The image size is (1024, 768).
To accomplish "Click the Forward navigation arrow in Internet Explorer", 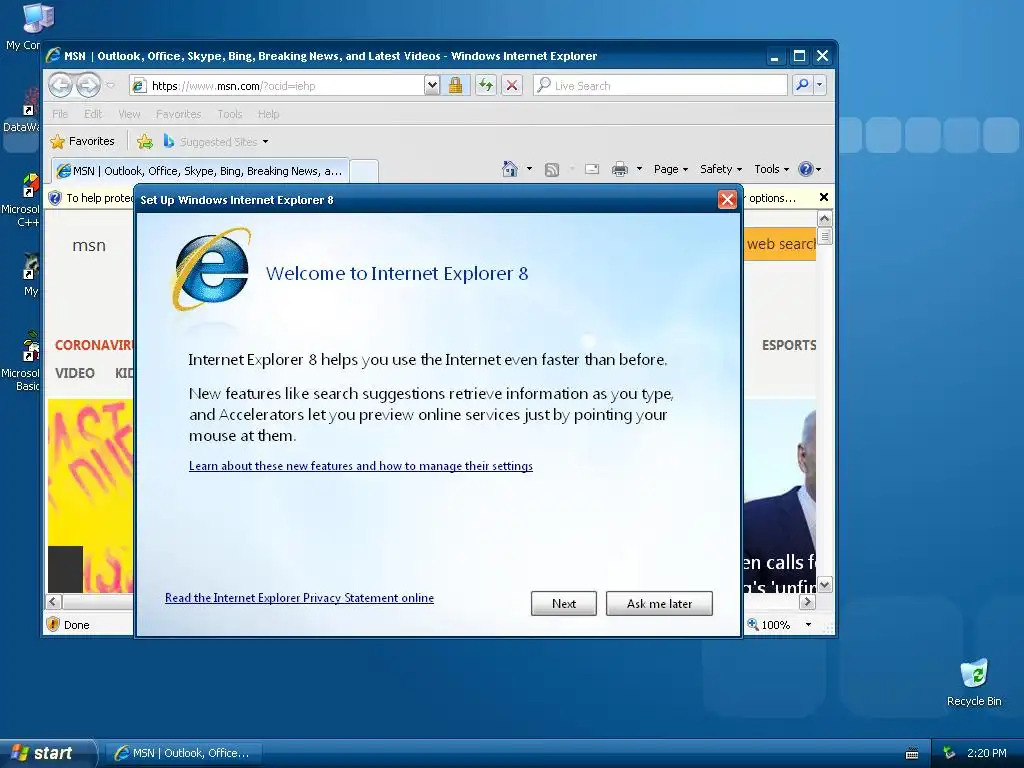I will [88, 85].
